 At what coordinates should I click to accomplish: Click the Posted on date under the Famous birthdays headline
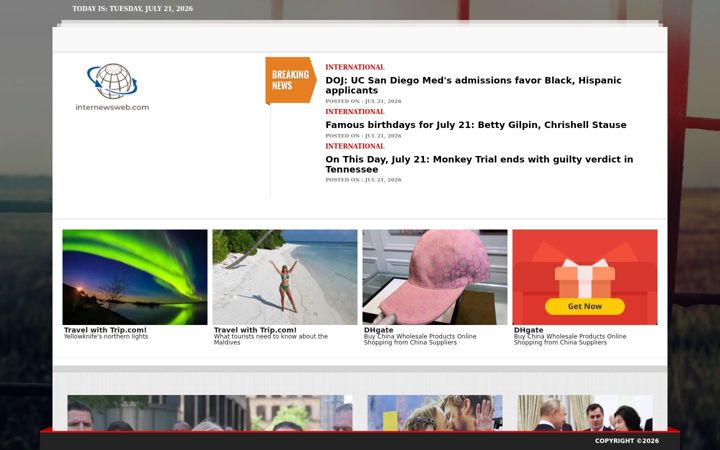pyautogui.click(x=363, y=136)
